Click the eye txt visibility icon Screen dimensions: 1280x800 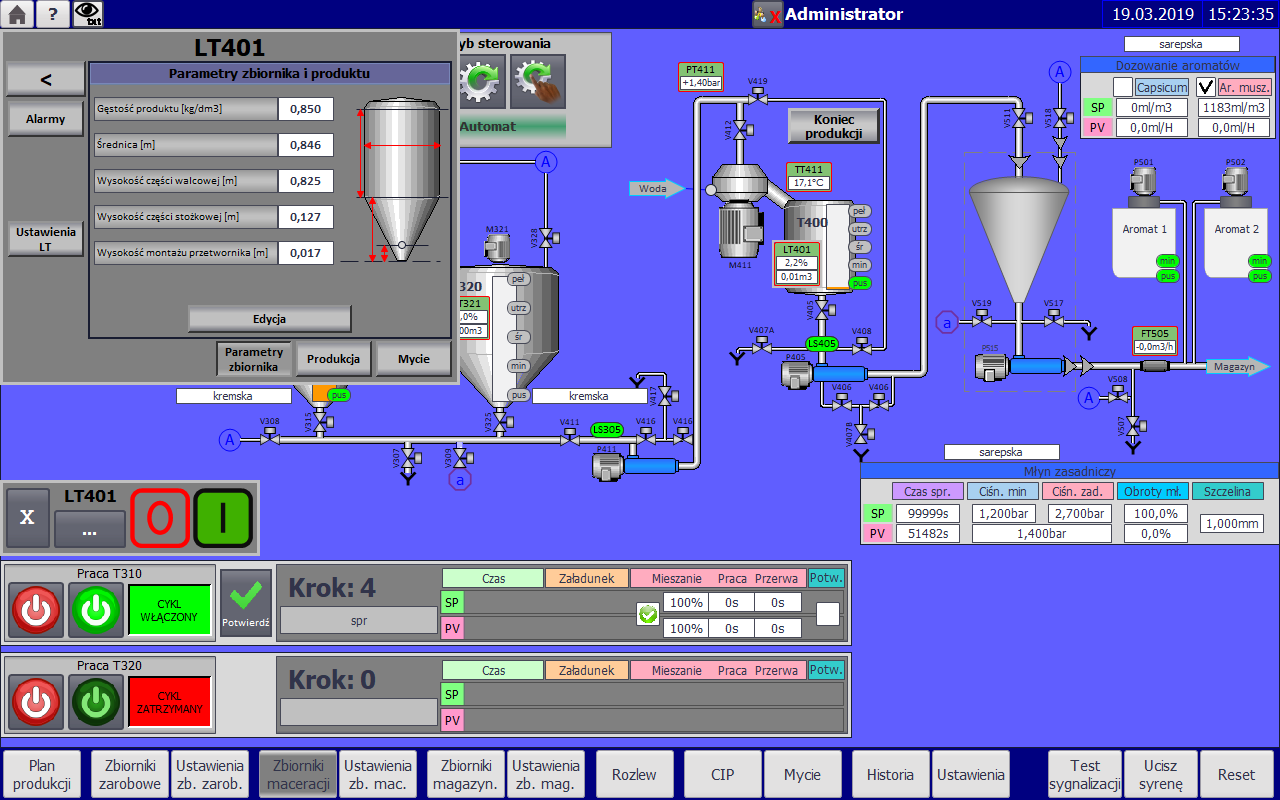pos(88,14)
